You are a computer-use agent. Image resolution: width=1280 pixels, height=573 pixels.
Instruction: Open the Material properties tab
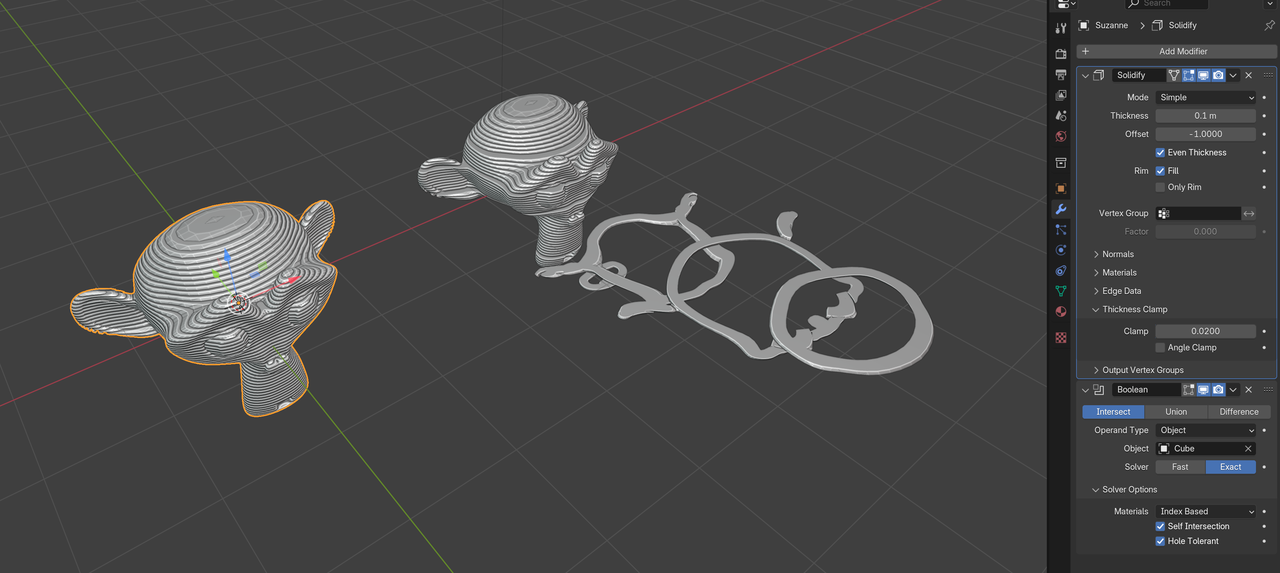tap(1061, 312)
